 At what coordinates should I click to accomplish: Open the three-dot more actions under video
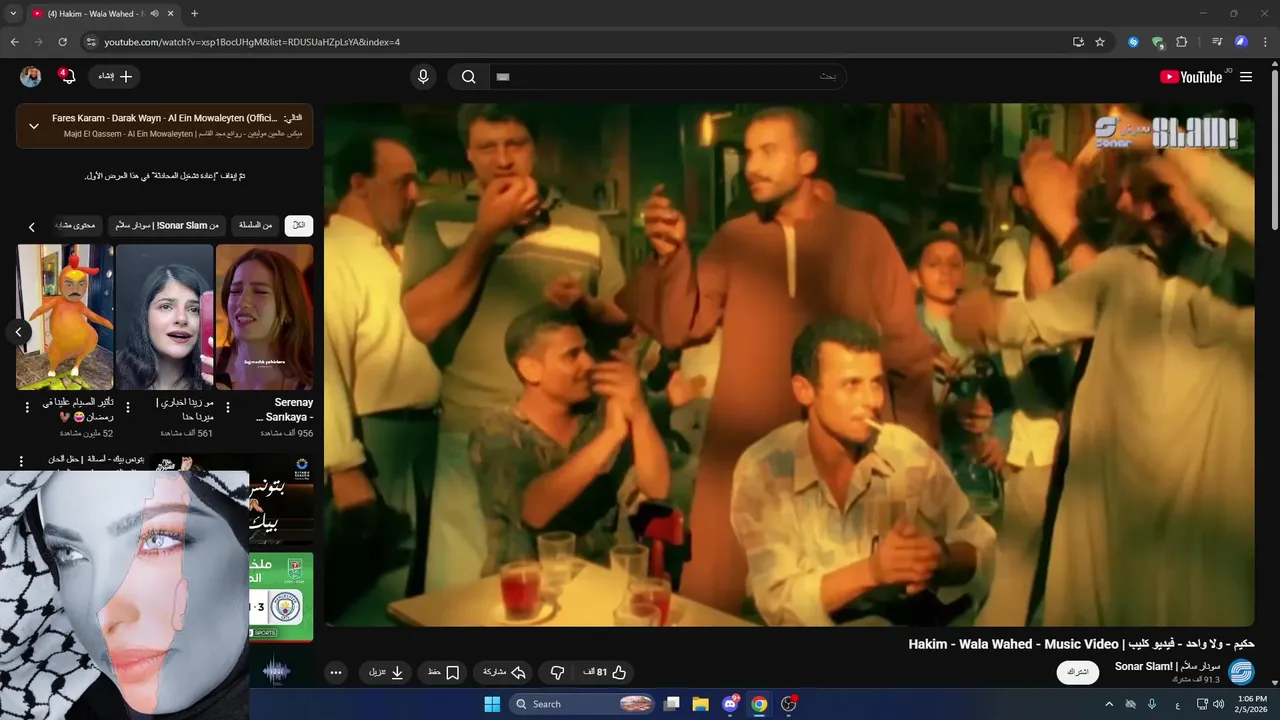(x=336, y=673)
